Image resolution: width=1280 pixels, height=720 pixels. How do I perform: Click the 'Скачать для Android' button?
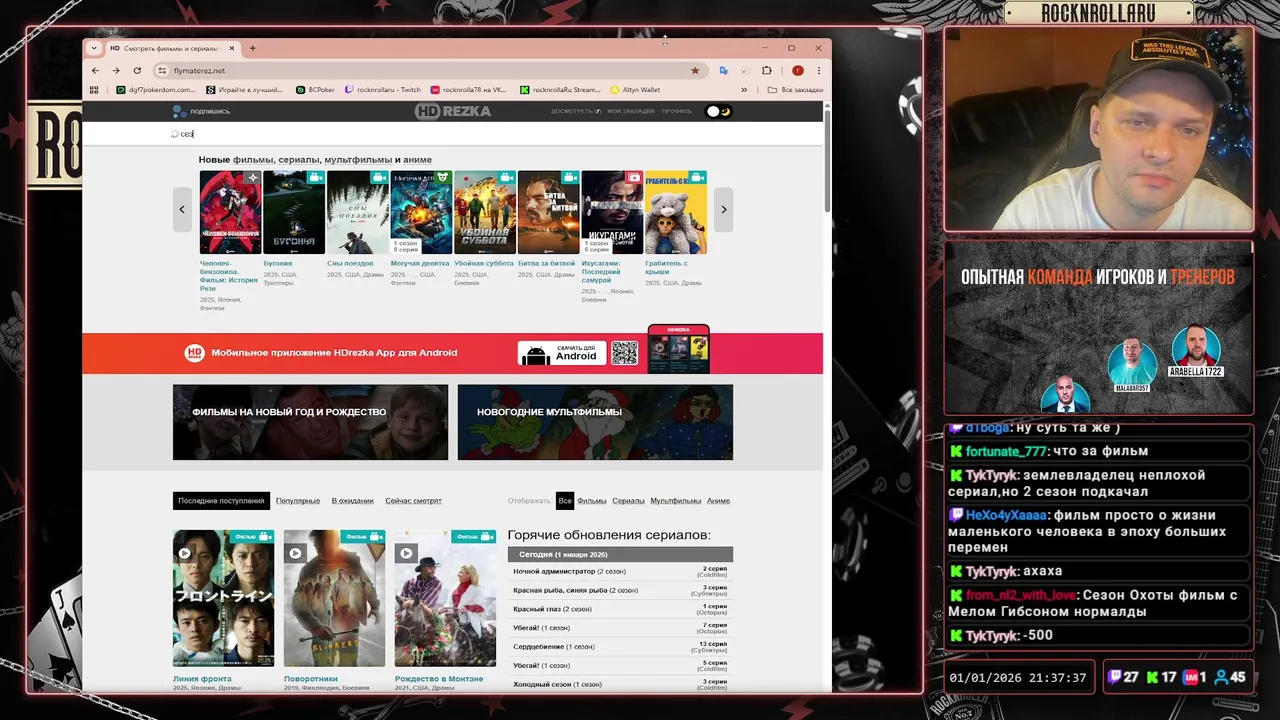(x=561, y=353)
